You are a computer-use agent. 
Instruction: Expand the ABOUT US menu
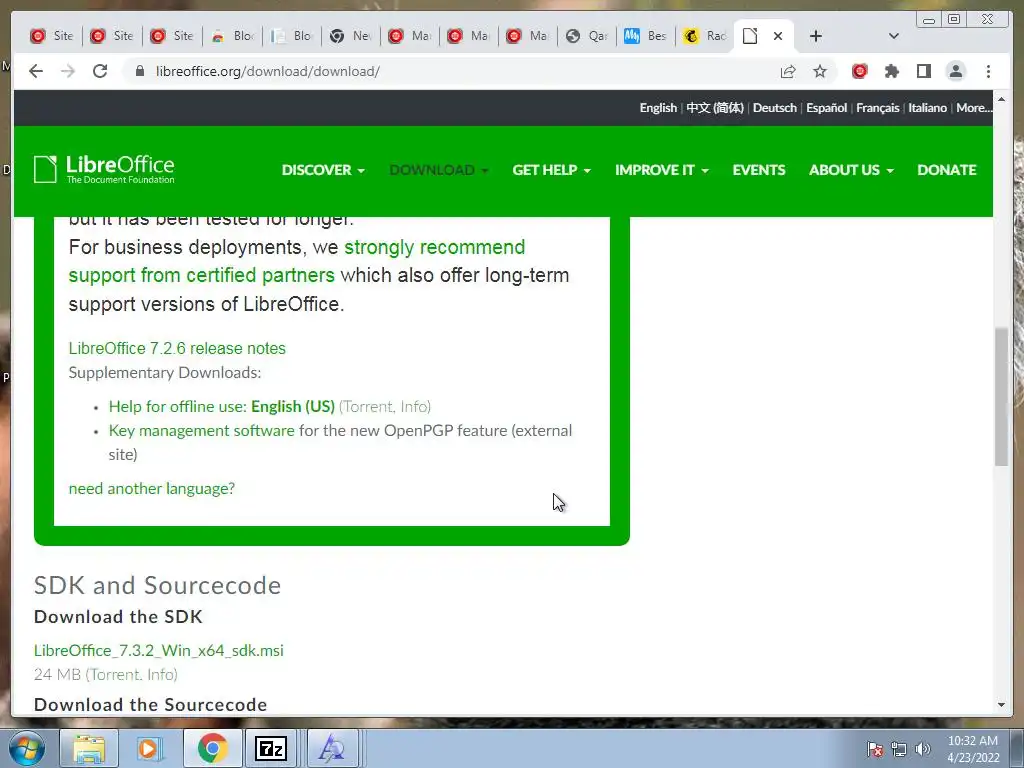[x=852, y=170]
